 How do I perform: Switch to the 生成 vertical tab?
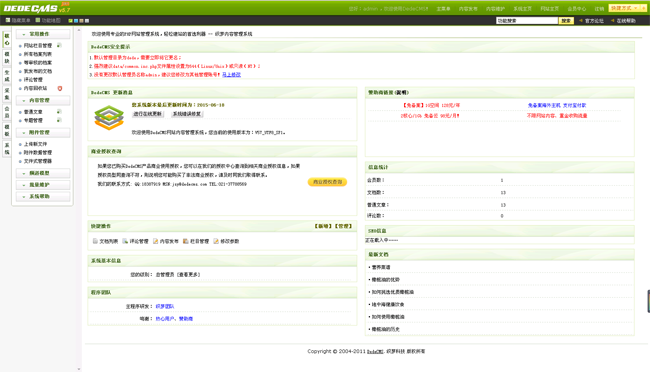click(x=7, y=76)
